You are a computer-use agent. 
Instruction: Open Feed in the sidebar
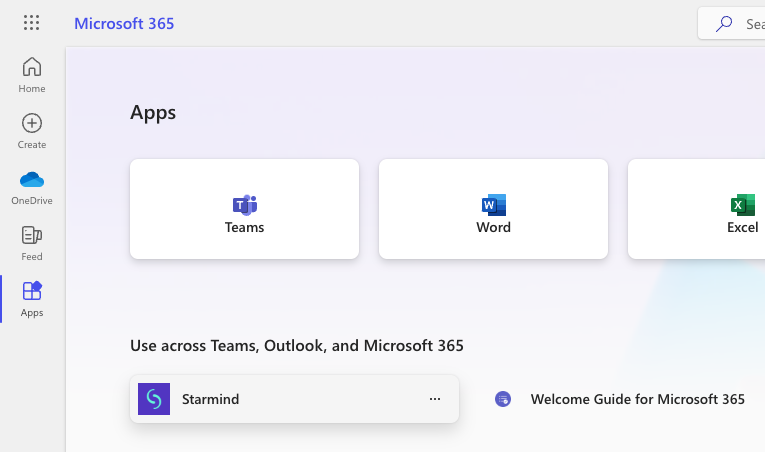(32, 243)
